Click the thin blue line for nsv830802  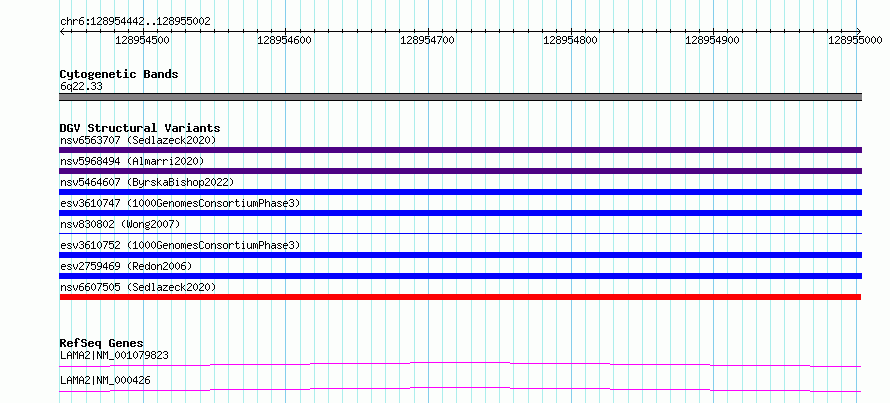click(460, 233)
